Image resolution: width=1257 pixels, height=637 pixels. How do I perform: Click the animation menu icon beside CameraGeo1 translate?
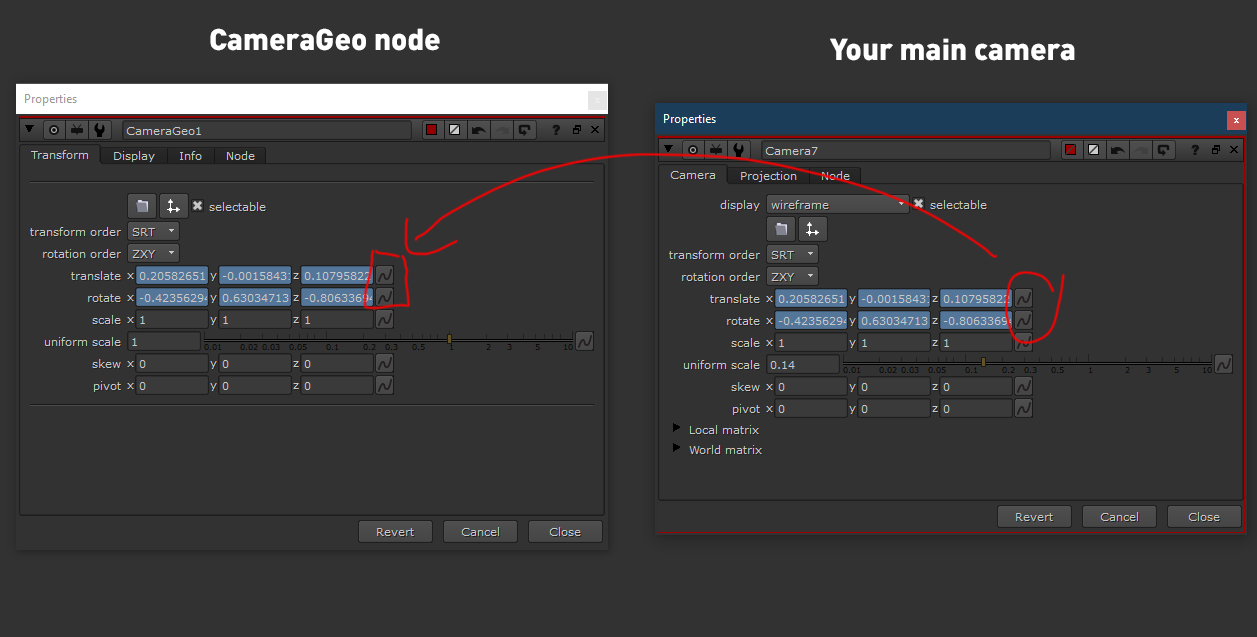[x=384, y=275]
